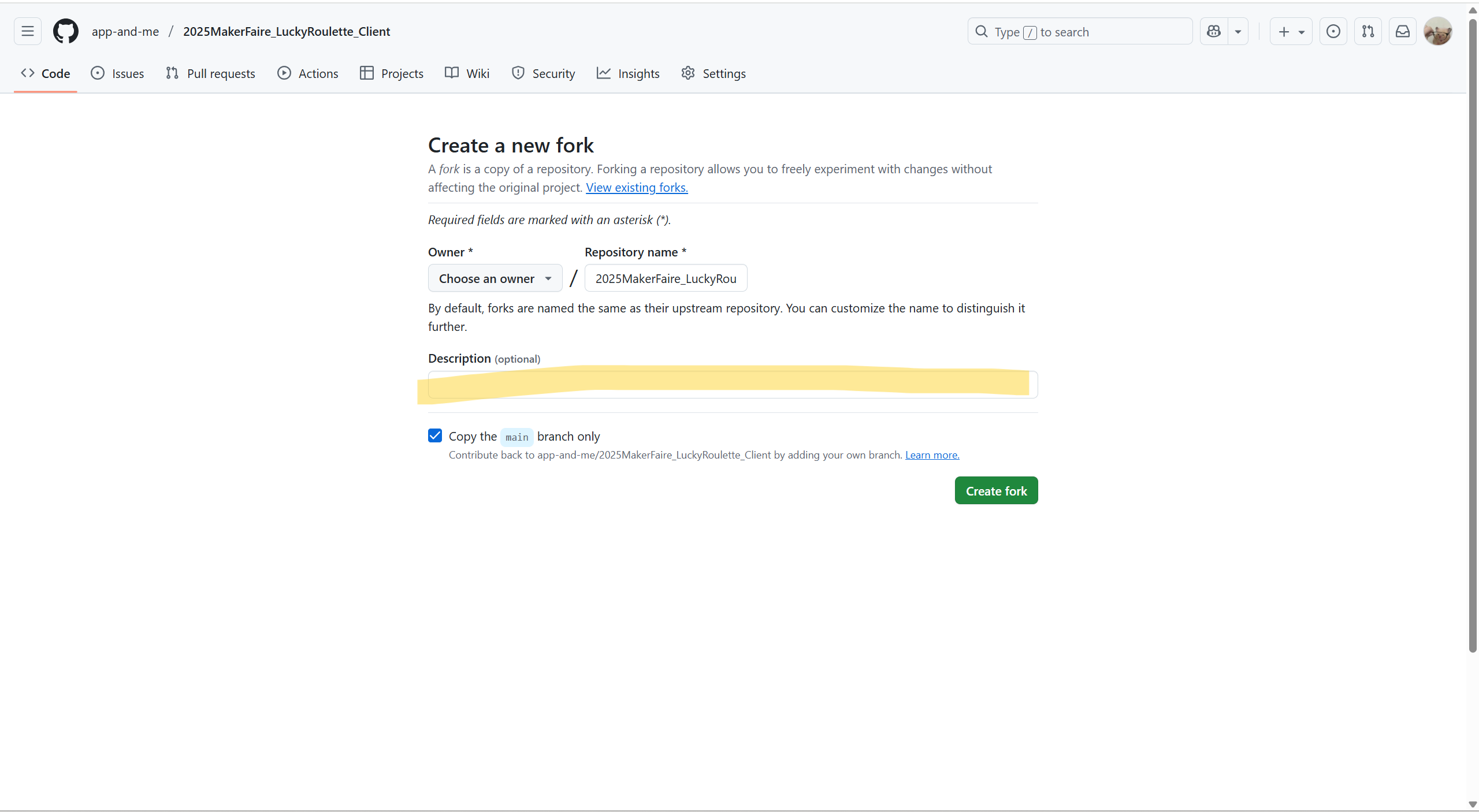Open pull requests icon in the header

pyautogui.click(x=1367, y=31)
